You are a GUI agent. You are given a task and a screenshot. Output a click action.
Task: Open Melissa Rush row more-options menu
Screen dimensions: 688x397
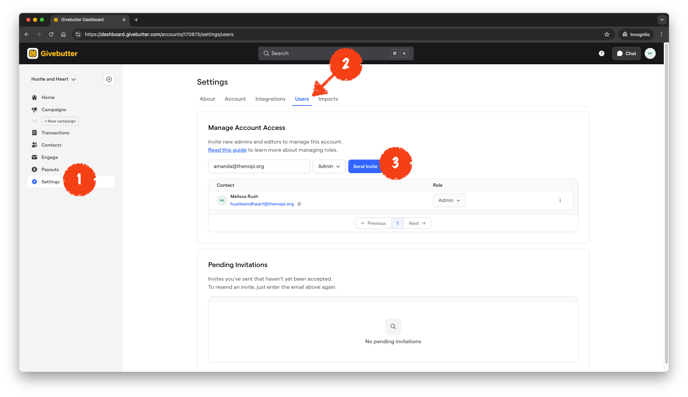click(x=560, y=200)
